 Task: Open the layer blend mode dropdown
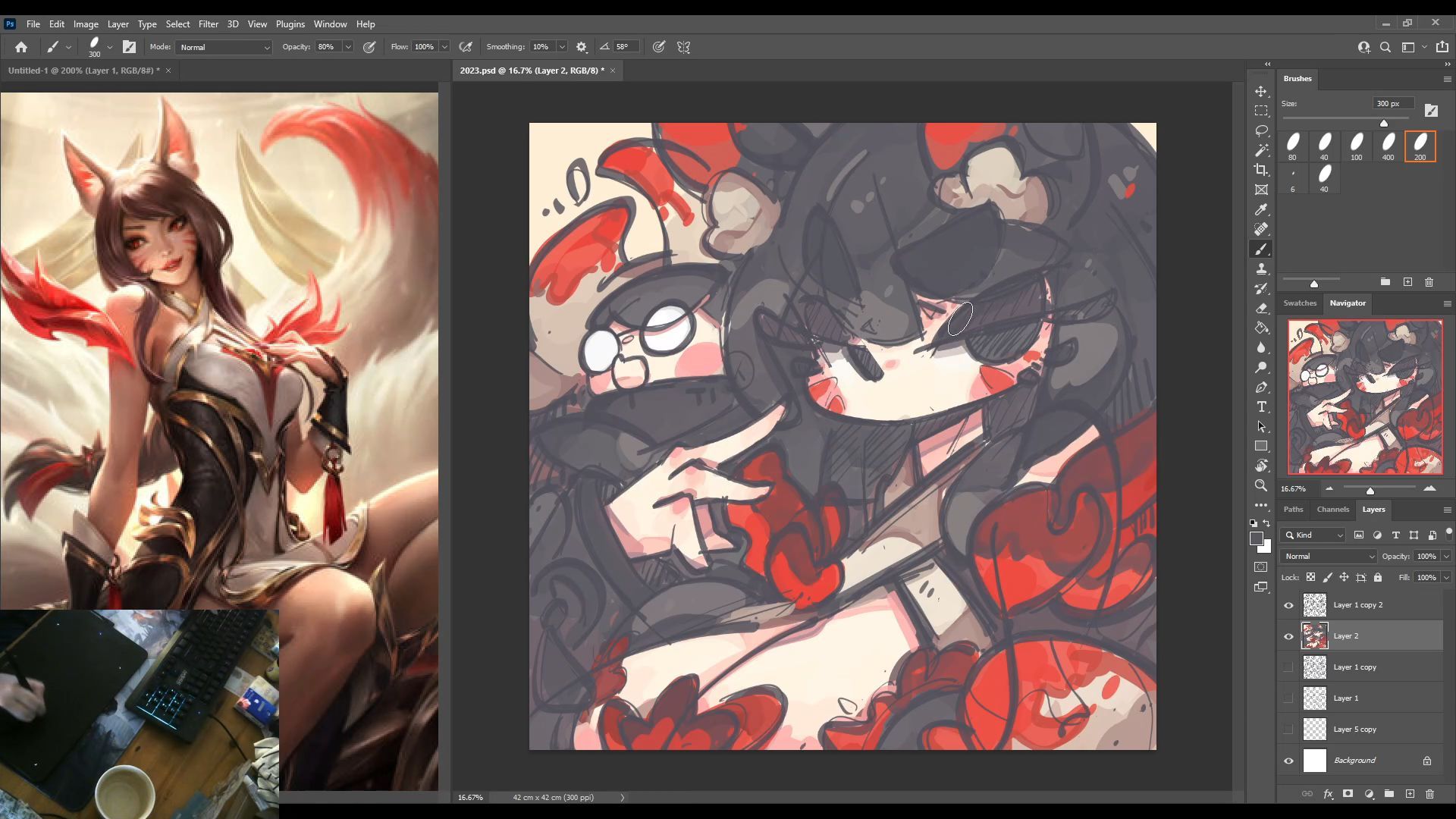click(x=1329, y=557)
